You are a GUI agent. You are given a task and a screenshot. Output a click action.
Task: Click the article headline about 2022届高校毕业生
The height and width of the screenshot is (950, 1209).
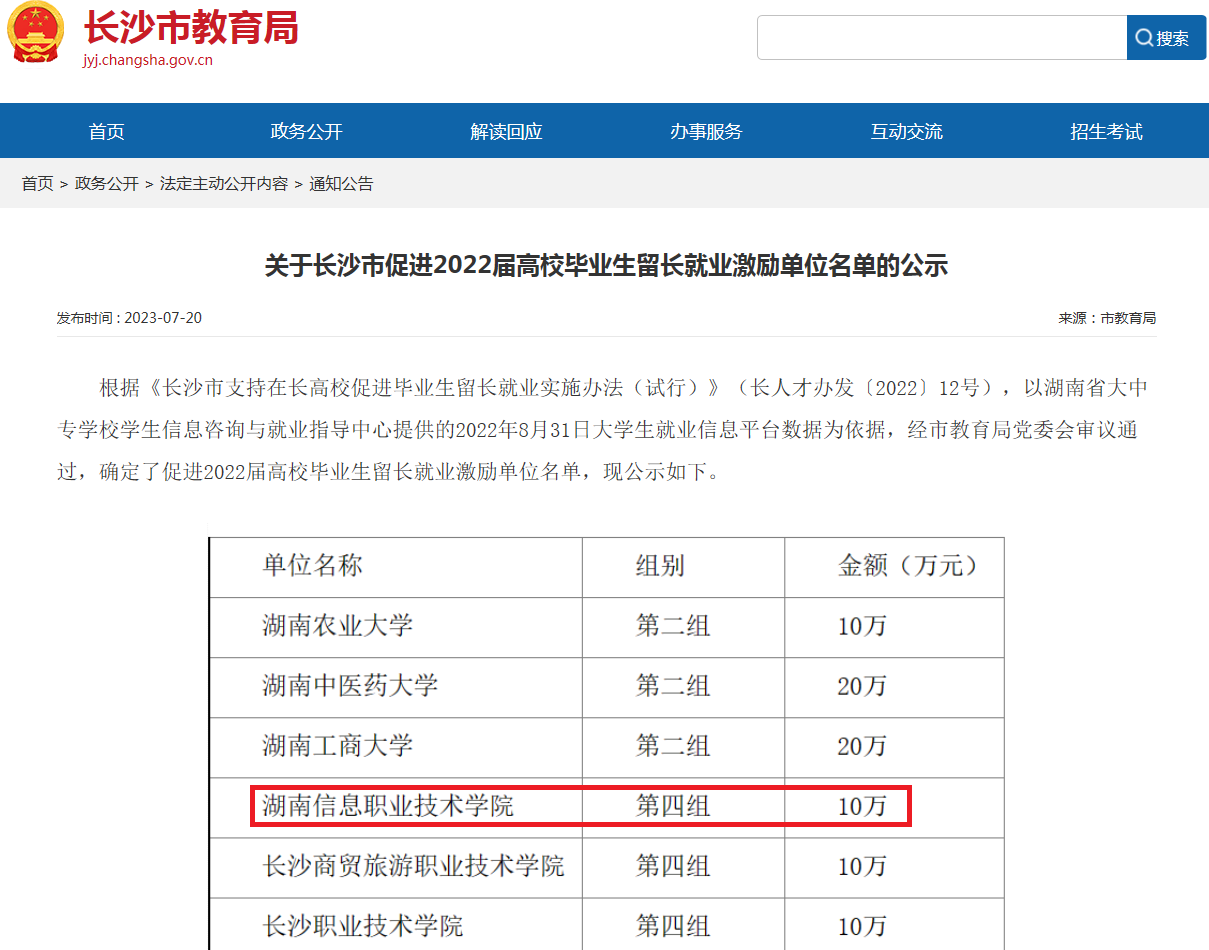pos(606,265)
